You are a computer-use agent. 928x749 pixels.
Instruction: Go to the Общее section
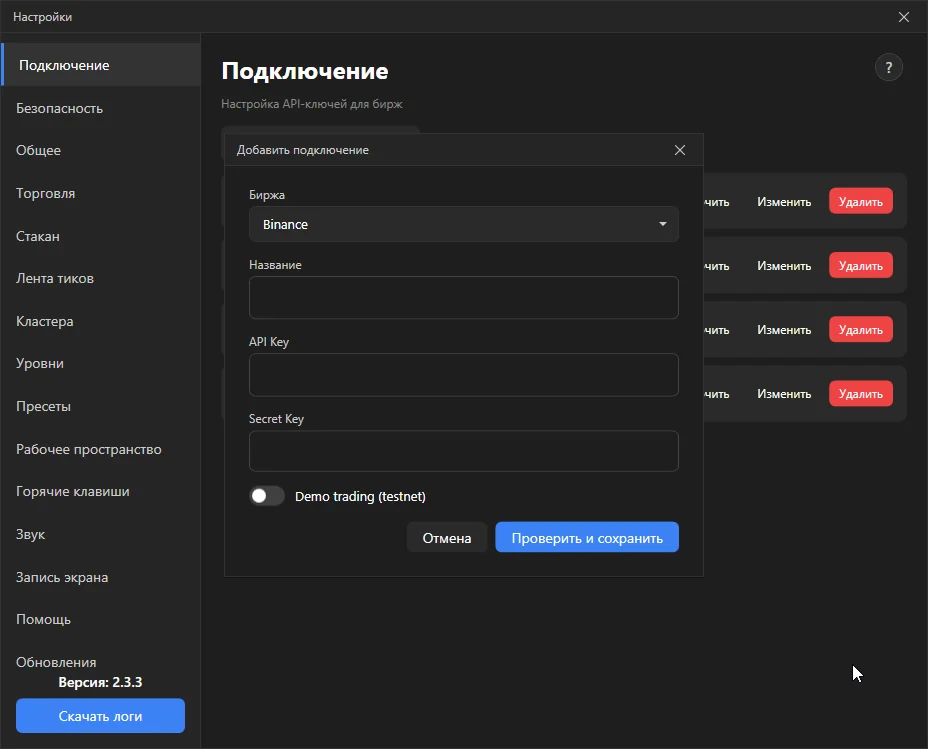pos(101,150)
